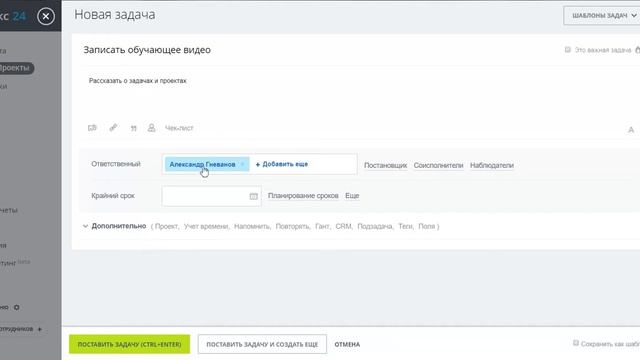
Task: Enable the important task checkbox
Action: 567,50
